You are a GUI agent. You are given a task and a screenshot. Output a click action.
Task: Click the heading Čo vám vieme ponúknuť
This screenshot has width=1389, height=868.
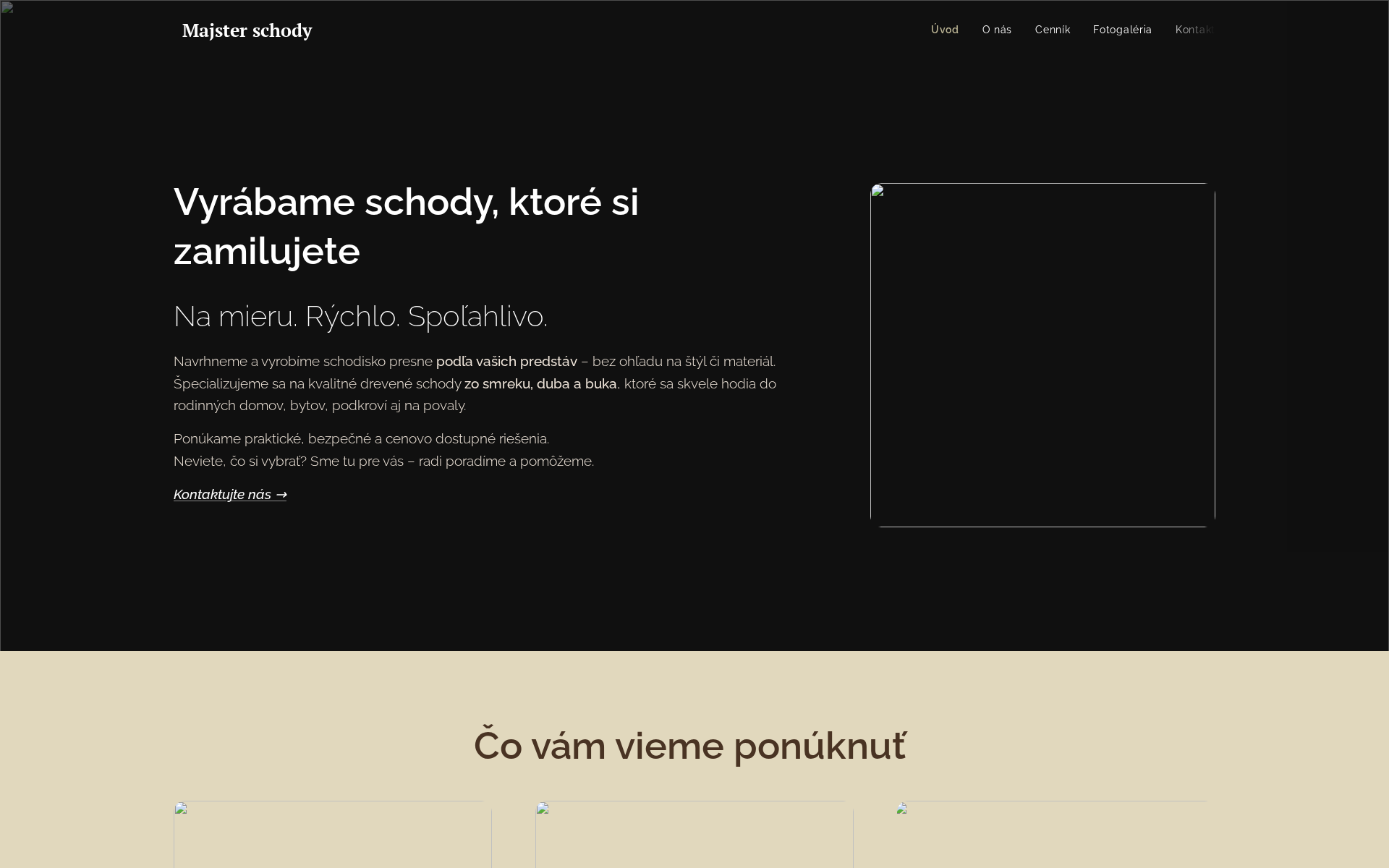(689, 746)
